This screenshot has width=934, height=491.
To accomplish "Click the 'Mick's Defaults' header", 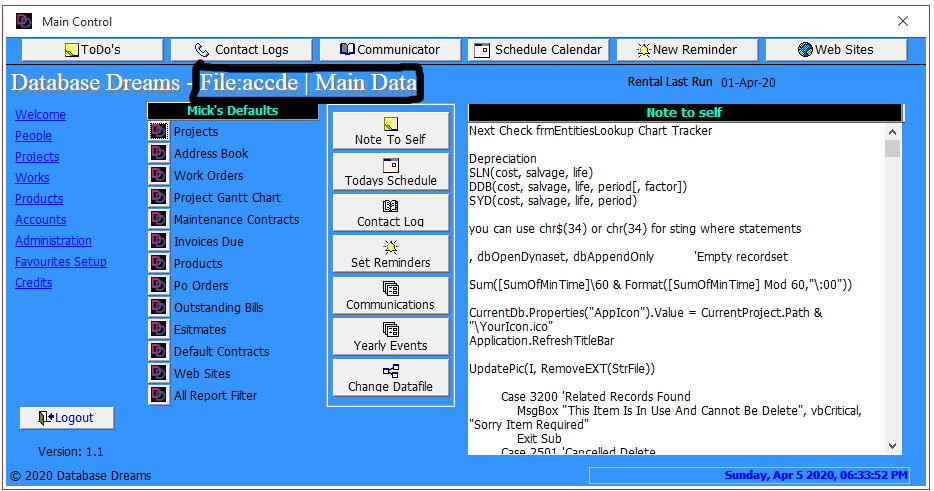I will coord(233,111).
